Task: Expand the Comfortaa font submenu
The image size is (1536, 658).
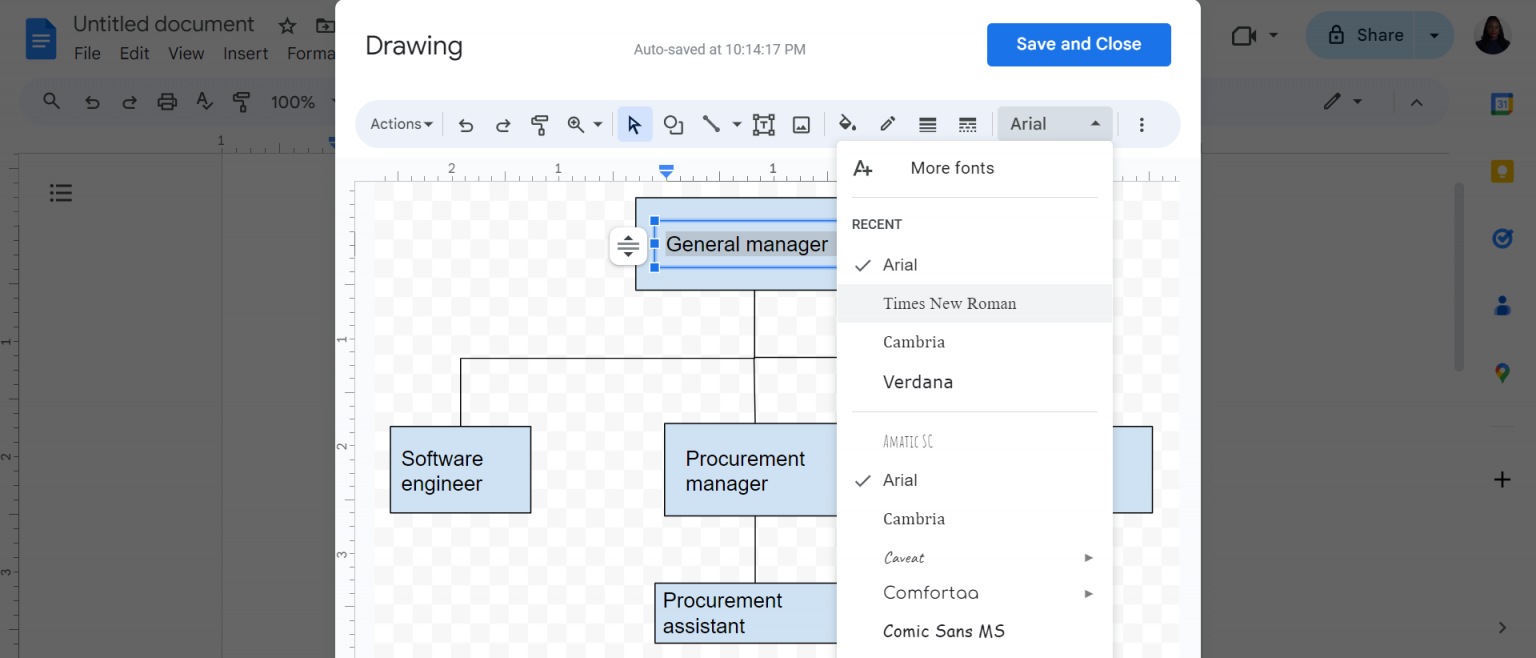Action: 1088,593
